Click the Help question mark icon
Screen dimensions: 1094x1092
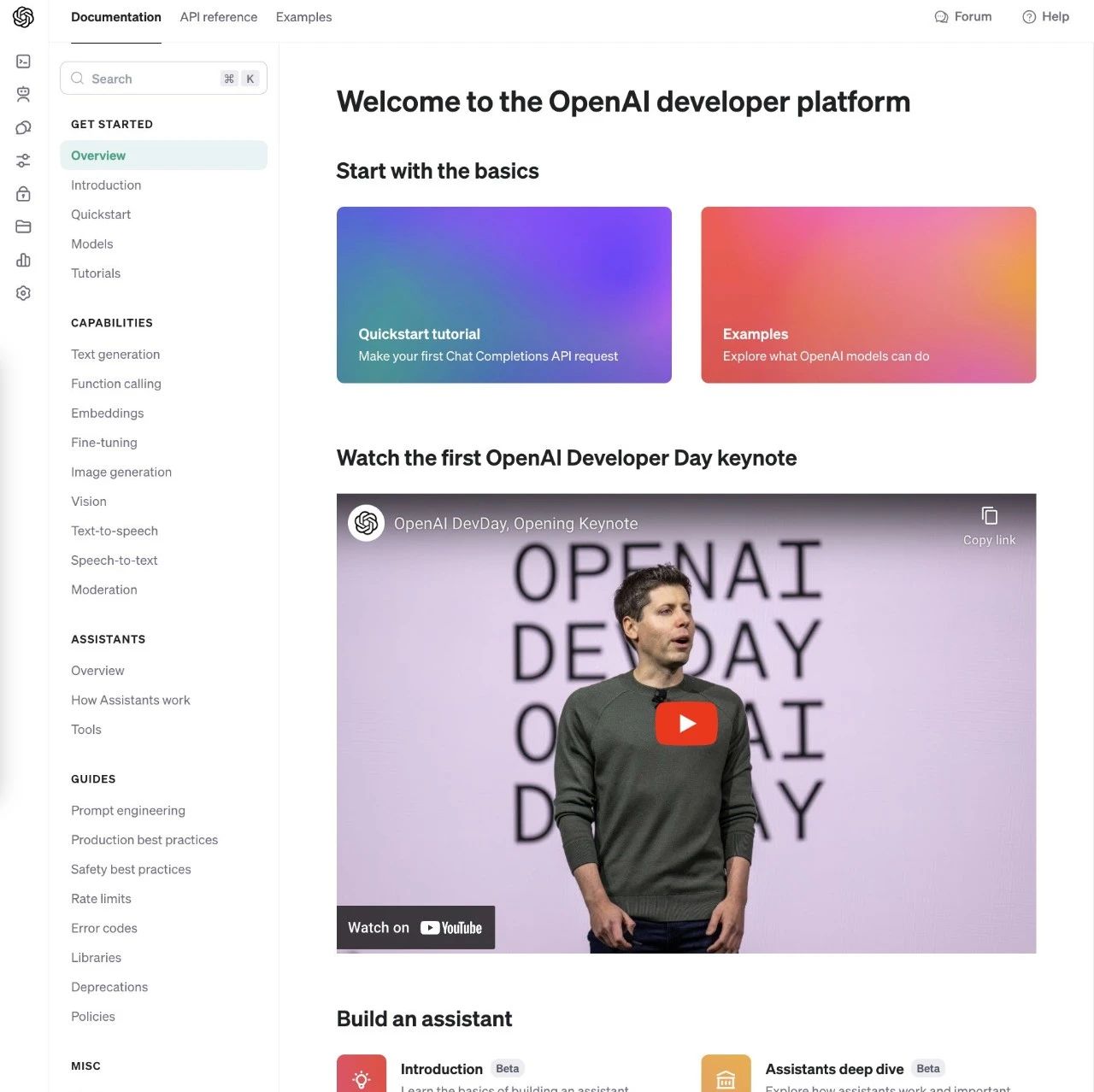(1029, 17)
